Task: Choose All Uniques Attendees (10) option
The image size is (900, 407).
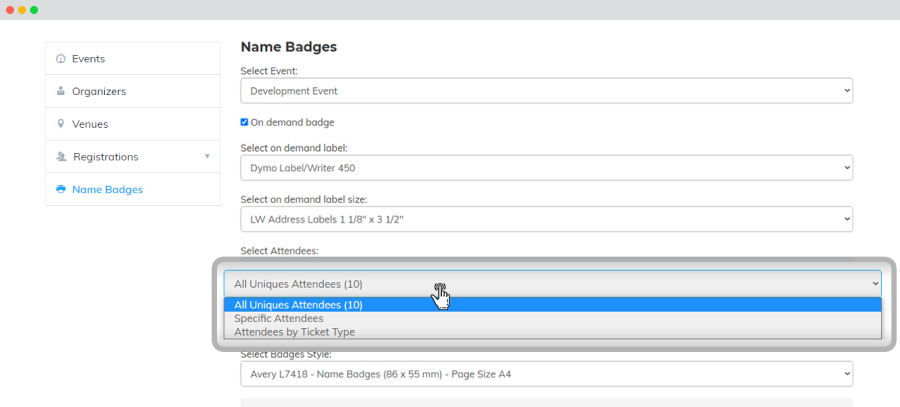Action: (x=552, y=305)
